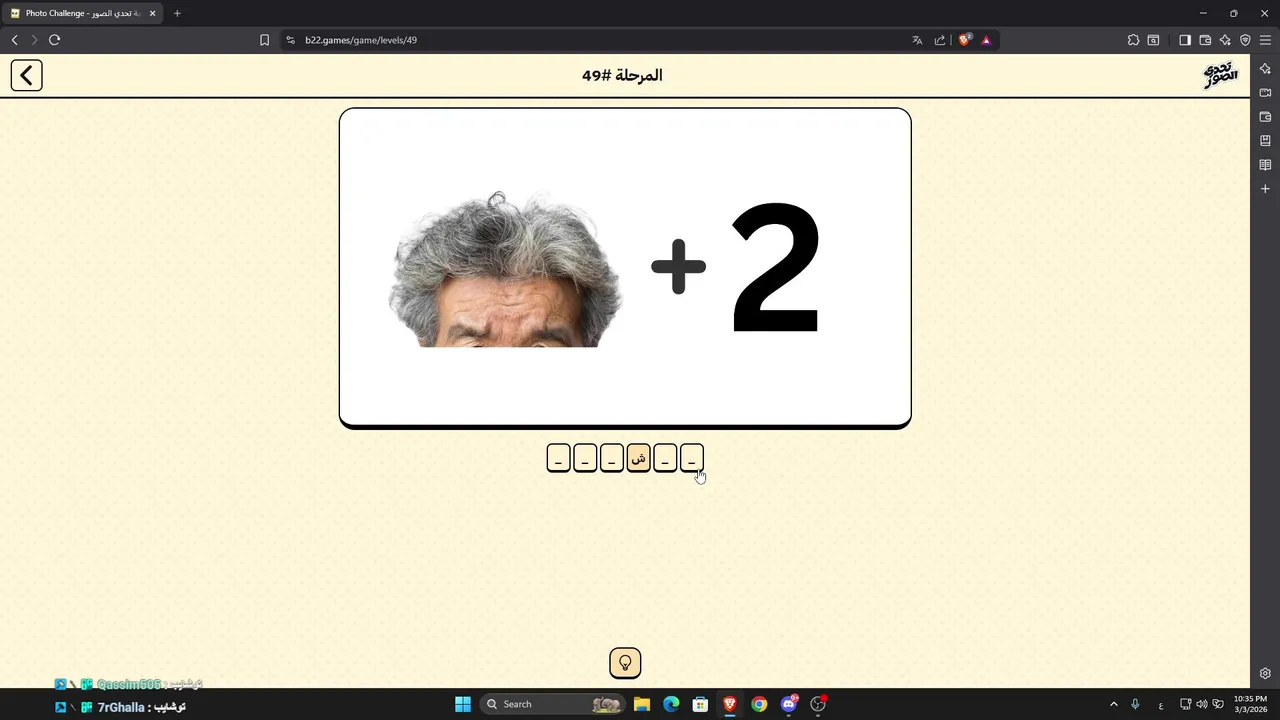Open the browser main menu
This screenshot has height=720, width=1280.
pos(1265,40)
